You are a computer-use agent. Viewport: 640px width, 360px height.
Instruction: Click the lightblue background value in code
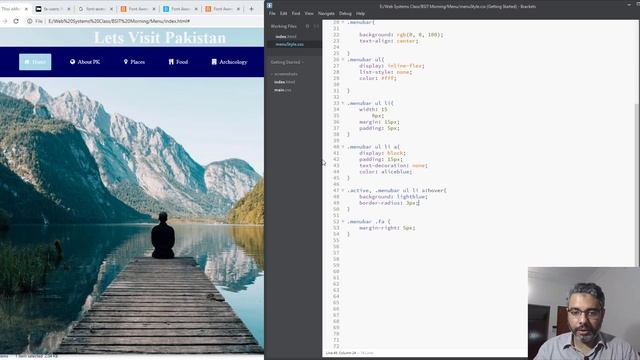(x=411, y=197)
